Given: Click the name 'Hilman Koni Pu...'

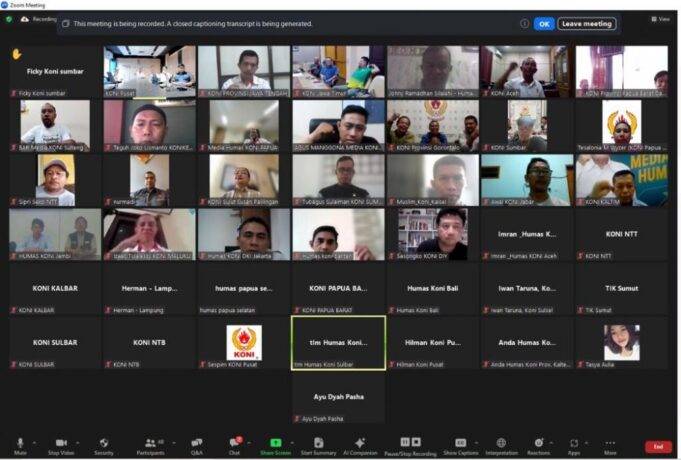Looking at the screenshot, I should [433, 343].
